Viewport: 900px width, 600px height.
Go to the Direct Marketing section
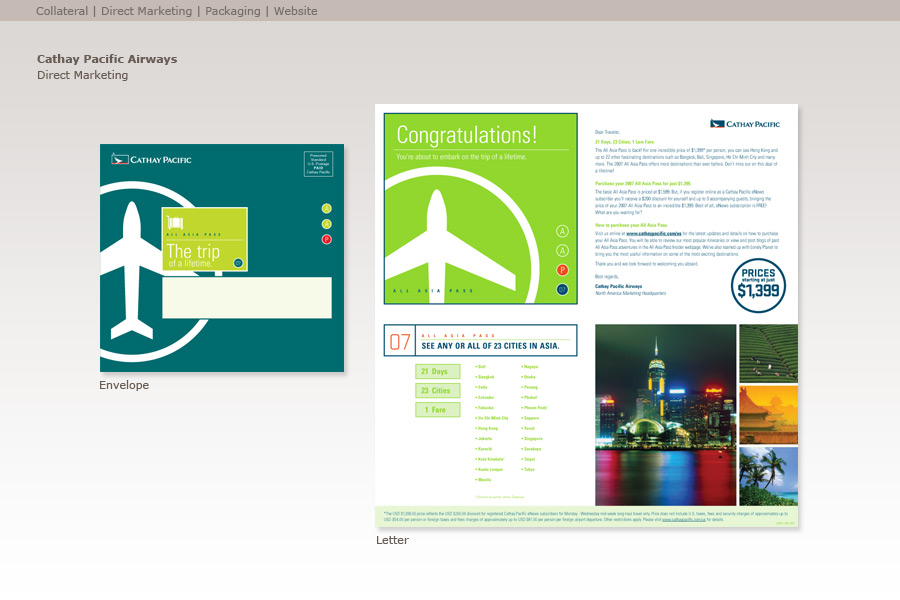(x=146, y=11)
